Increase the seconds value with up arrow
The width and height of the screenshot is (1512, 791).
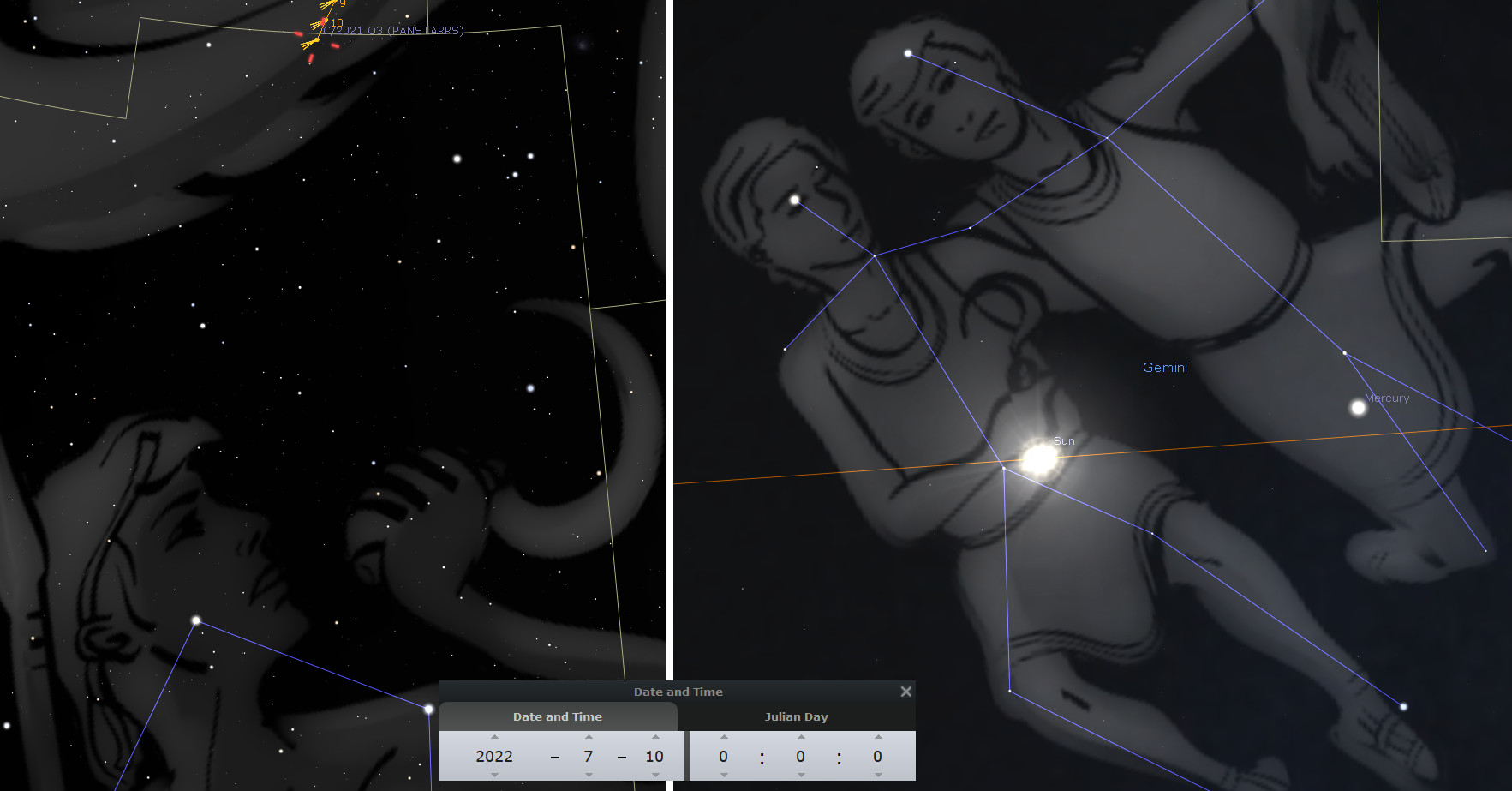[878, 737]
